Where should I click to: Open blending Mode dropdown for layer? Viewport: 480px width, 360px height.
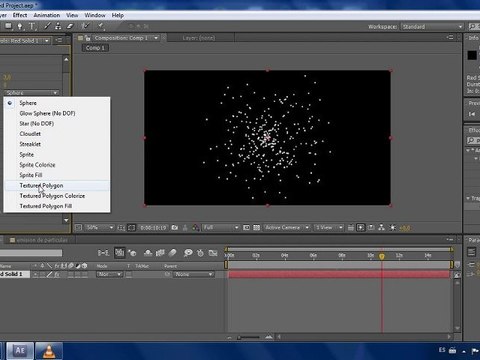coord(109,274)
